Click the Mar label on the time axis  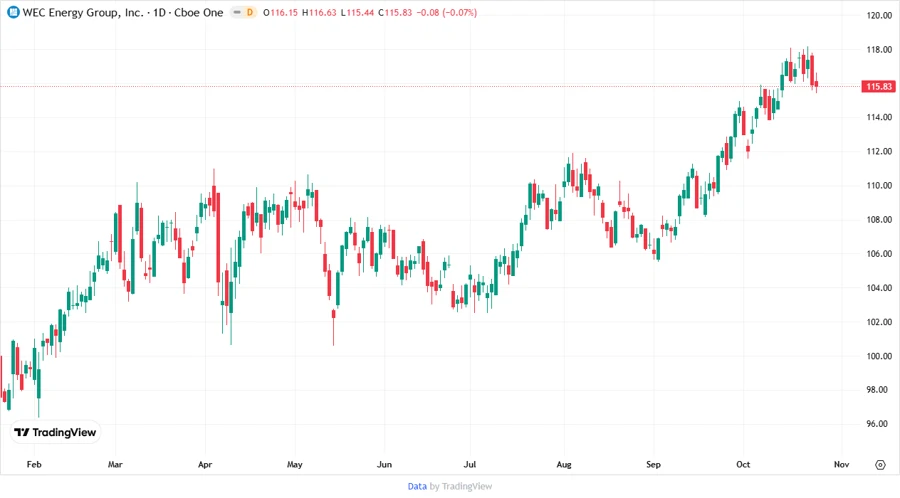pyautogui.click(x=115, y=464)
